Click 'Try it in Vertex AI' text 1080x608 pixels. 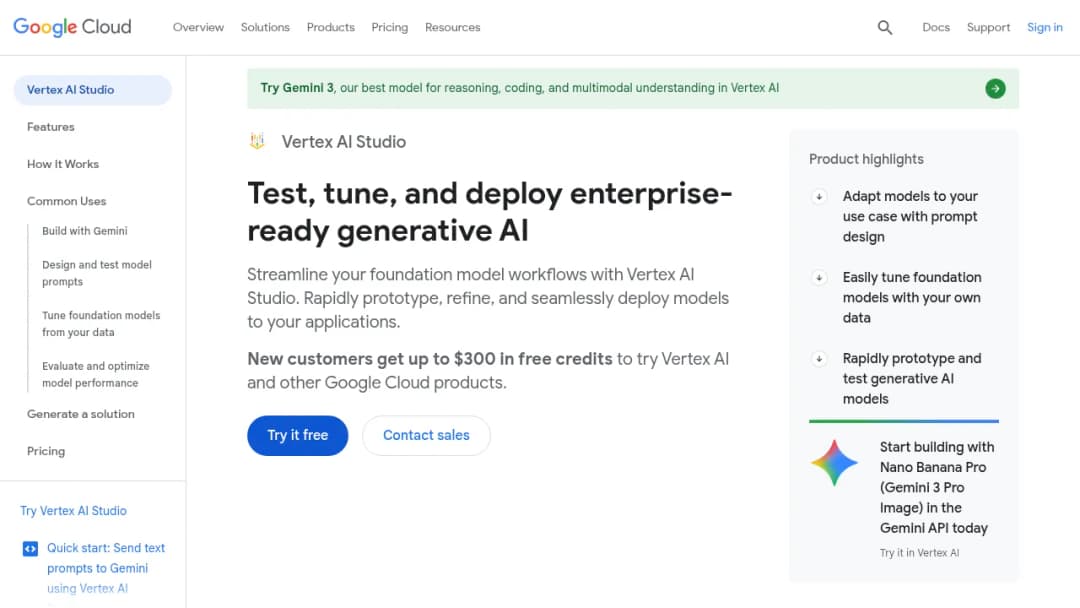(x=920, y=553)
